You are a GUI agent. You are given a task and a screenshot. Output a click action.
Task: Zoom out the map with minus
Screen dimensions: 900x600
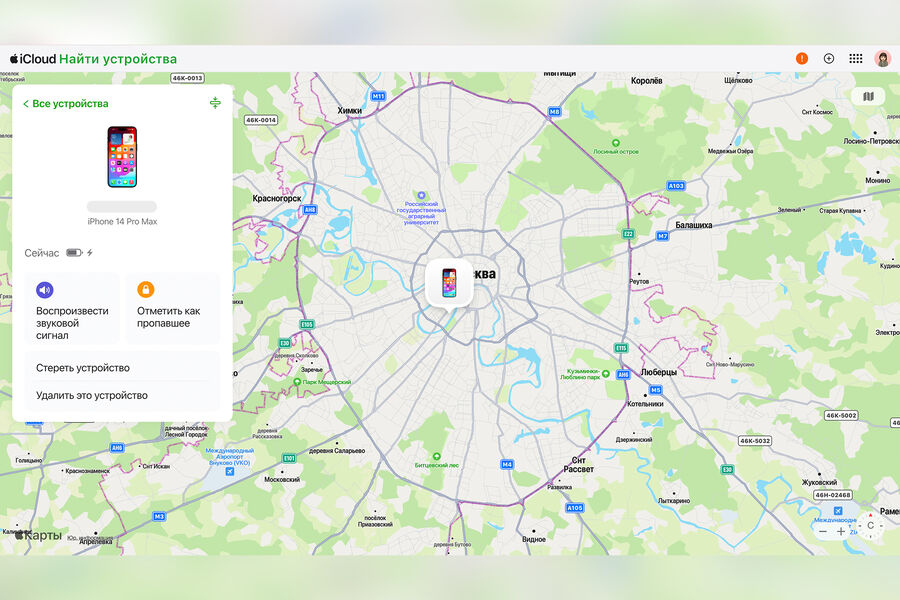pos(823,532)
